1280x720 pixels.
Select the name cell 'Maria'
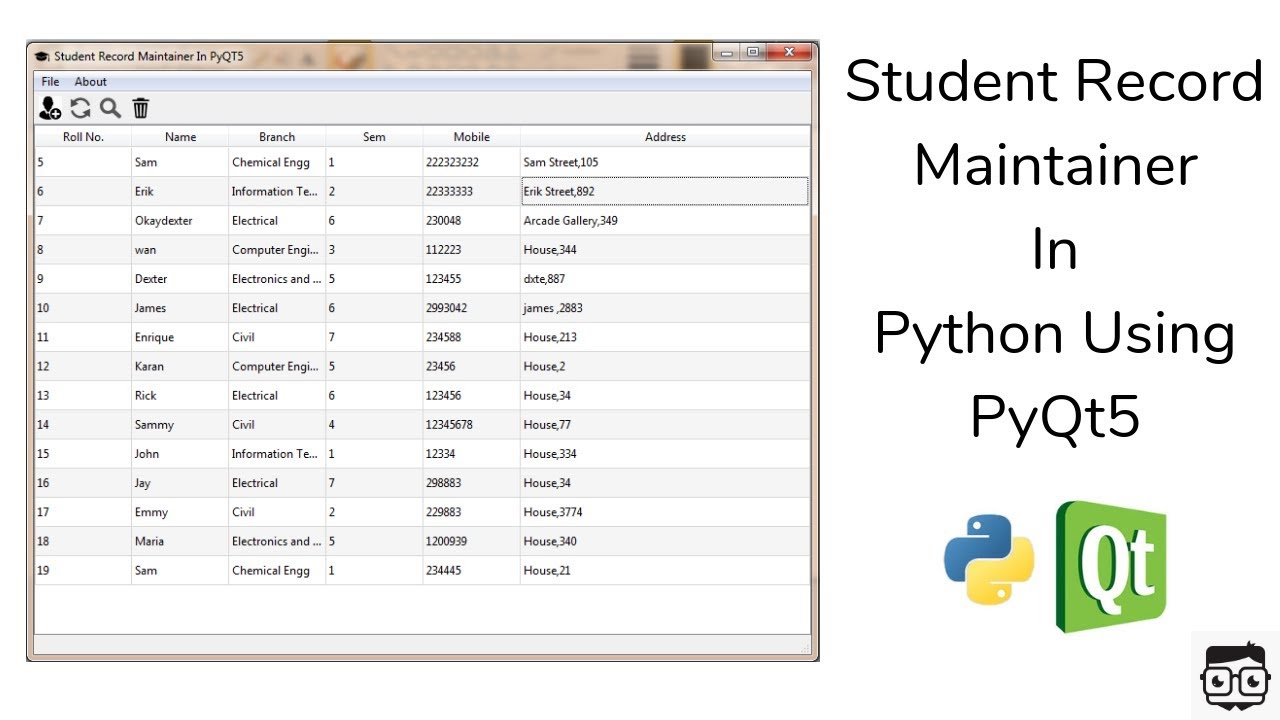click(180, 541)
